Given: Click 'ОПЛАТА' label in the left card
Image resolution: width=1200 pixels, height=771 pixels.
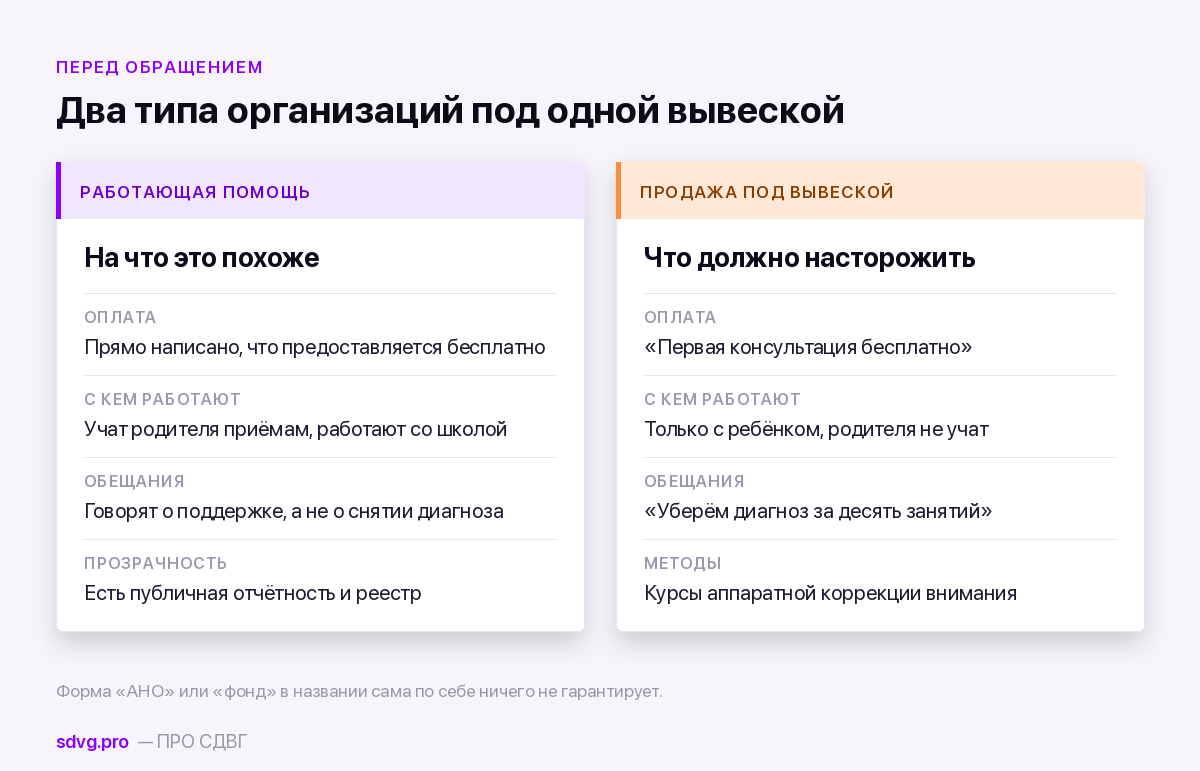Looking at the screenshot, I should point(120,317).
